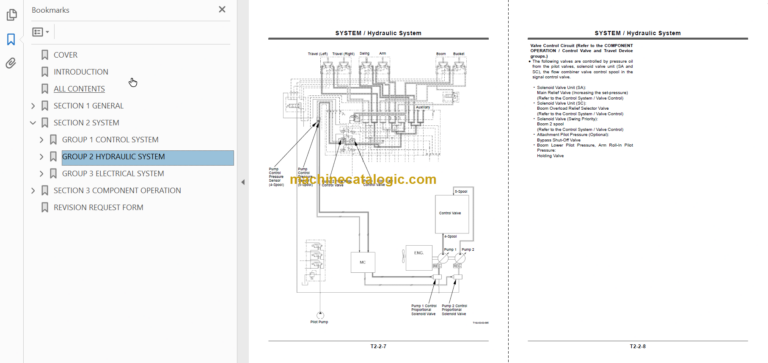Click page number T2-2-7 in the footer
The width and height of the screenshot is (768, 363).
pos(378,346)
